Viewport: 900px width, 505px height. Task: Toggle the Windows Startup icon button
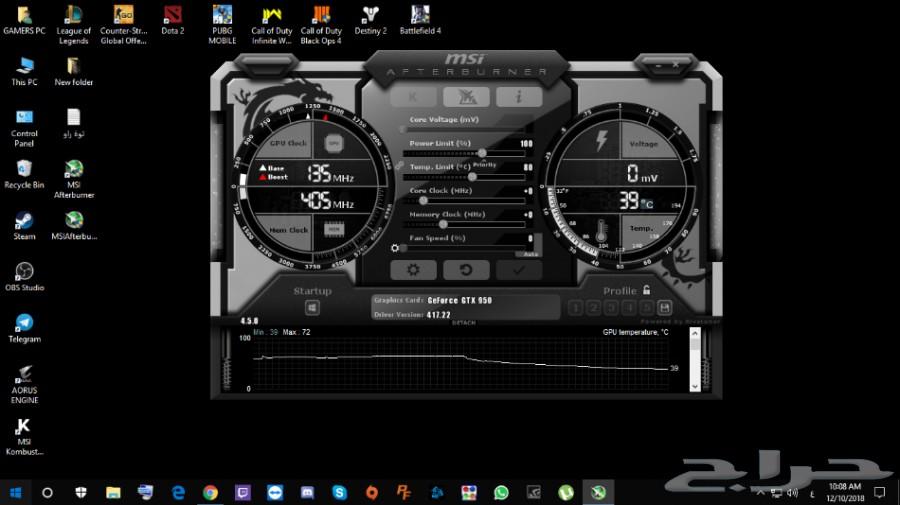tap(312, 308)
